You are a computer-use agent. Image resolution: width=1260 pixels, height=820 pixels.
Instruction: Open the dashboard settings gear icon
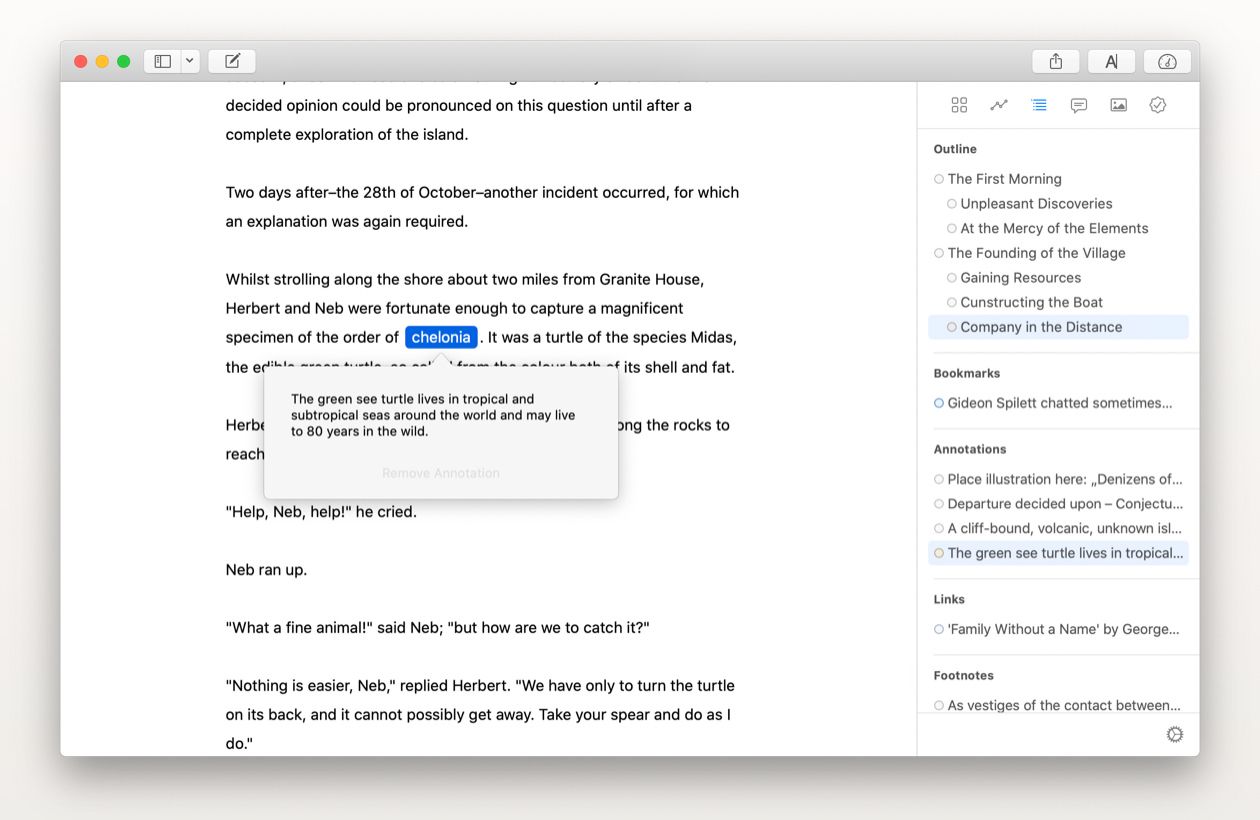1175,734
